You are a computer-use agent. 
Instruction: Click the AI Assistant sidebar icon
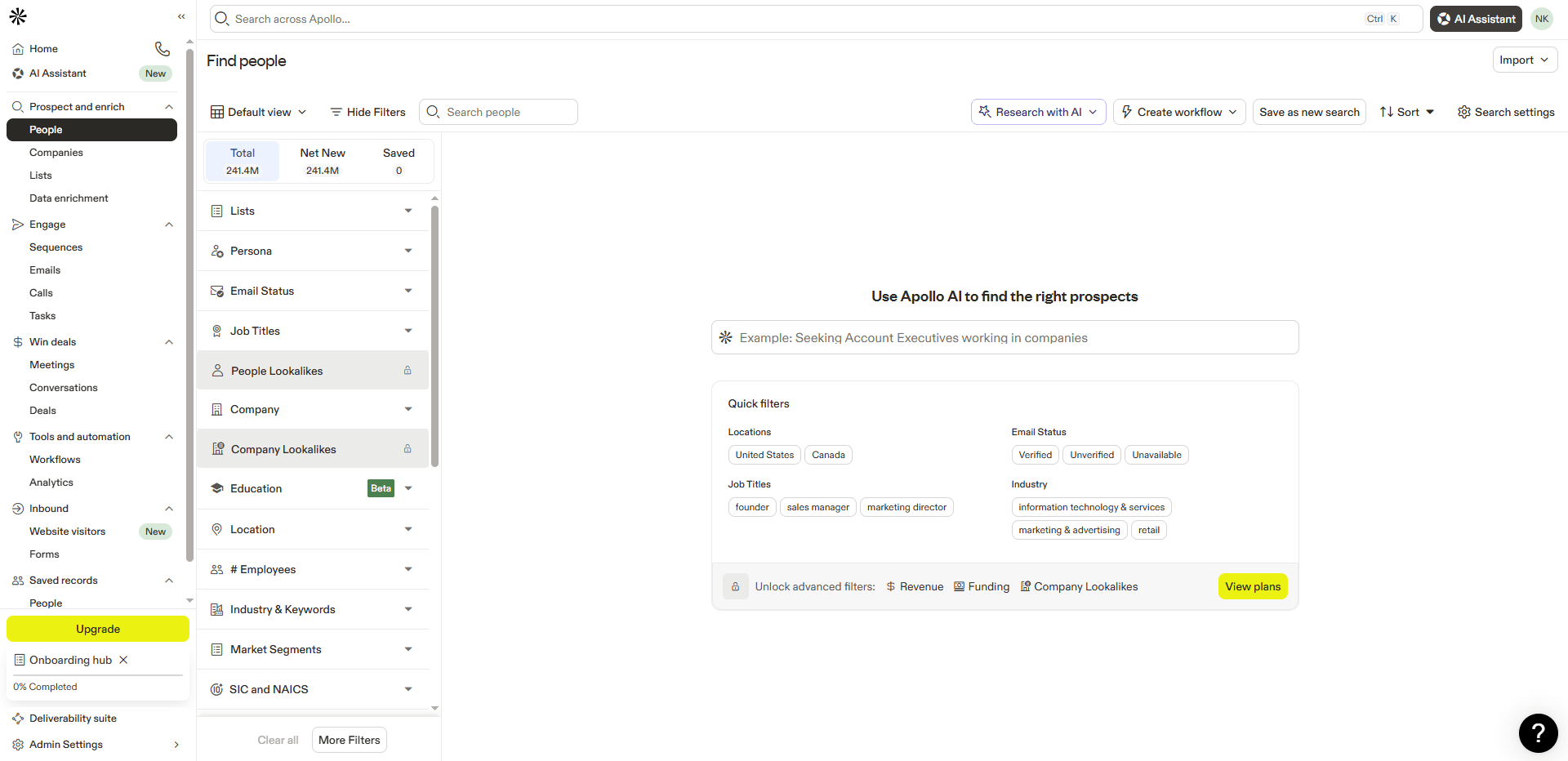18,73
